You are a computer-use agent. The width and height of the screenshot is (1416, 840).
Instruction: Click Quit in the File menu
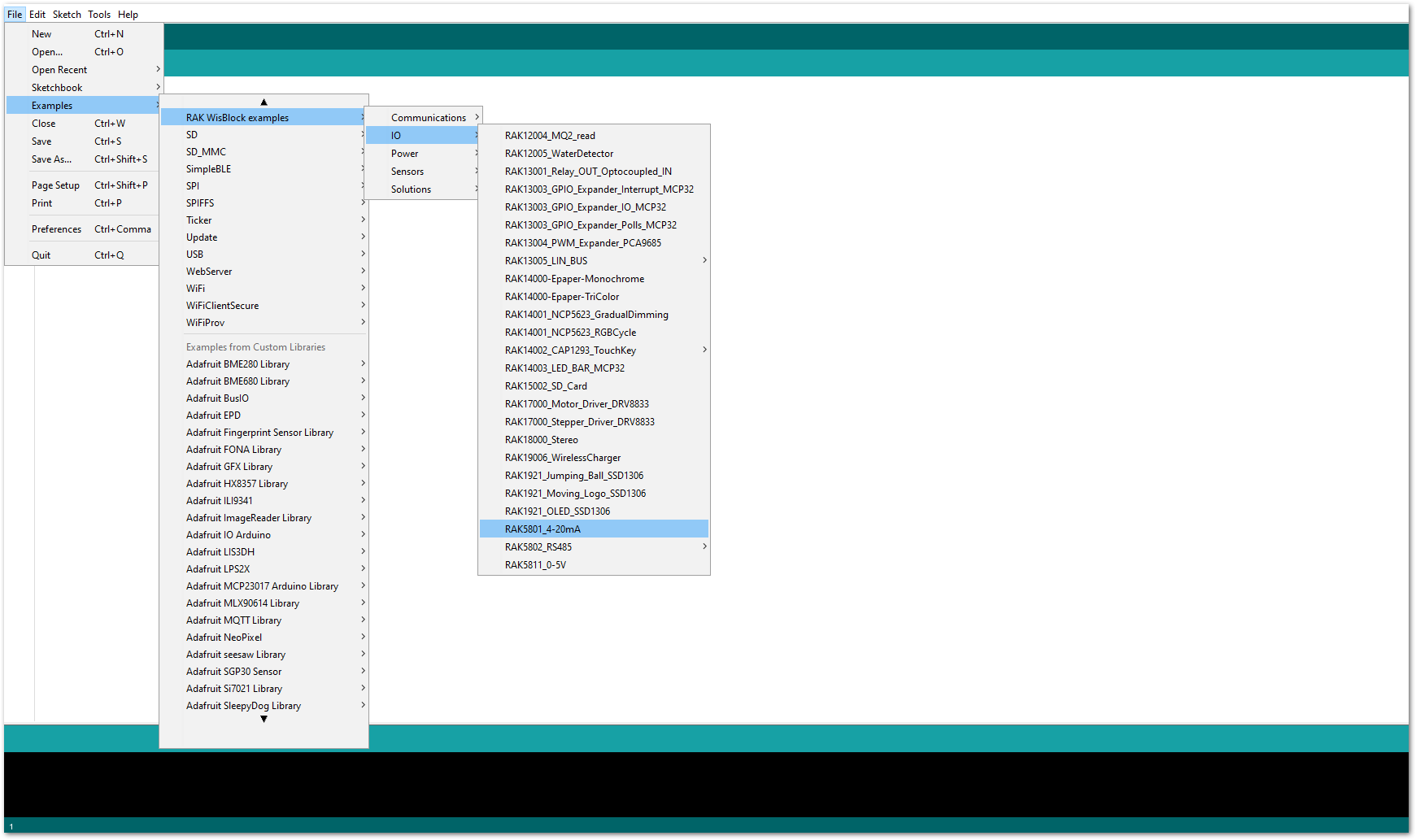pos(84,255)
